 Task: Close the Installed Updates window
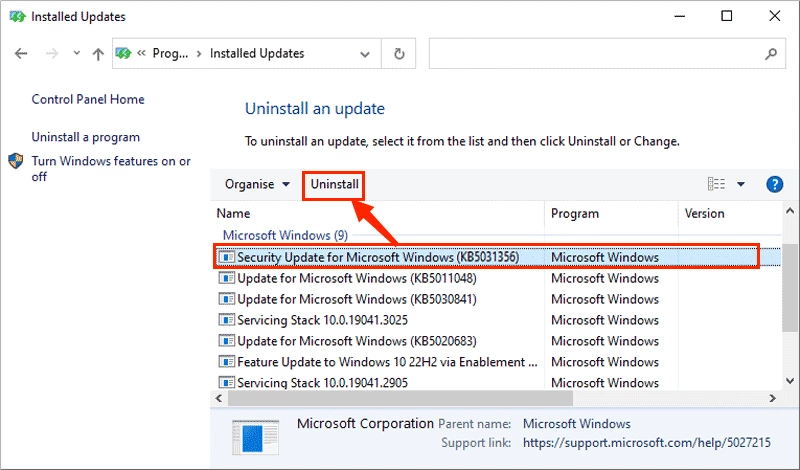click(x=775, y=16)
